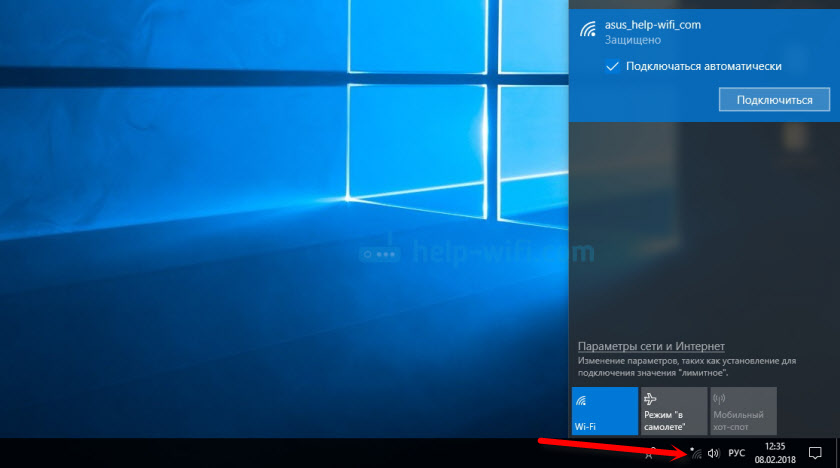Click the Show desktop sliver at taskbar edge
The width and height of the screenshot is (840, 468).
837,453
